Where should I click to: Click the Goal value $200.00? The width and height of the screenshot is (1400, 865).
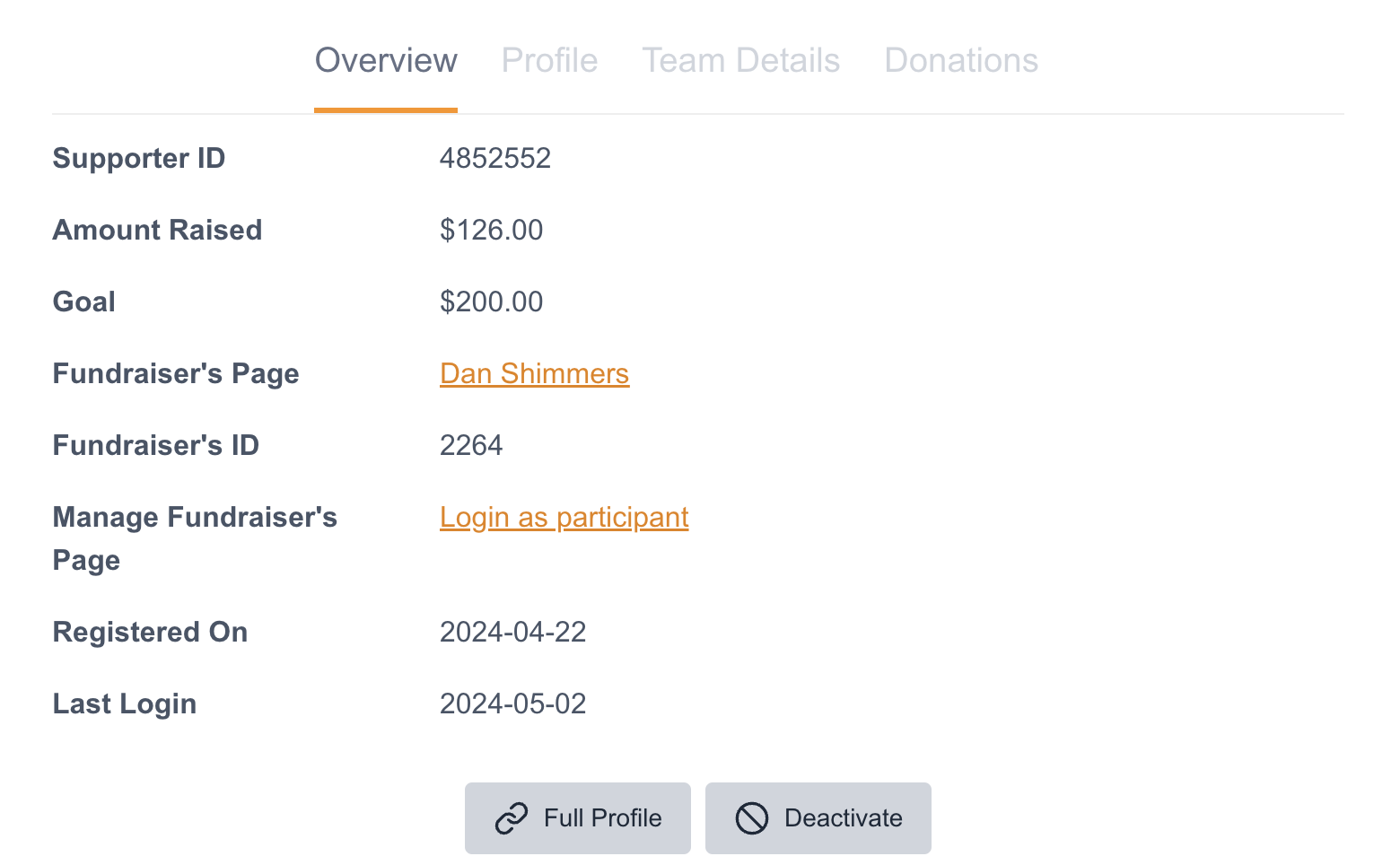click(x=491, y=301)
